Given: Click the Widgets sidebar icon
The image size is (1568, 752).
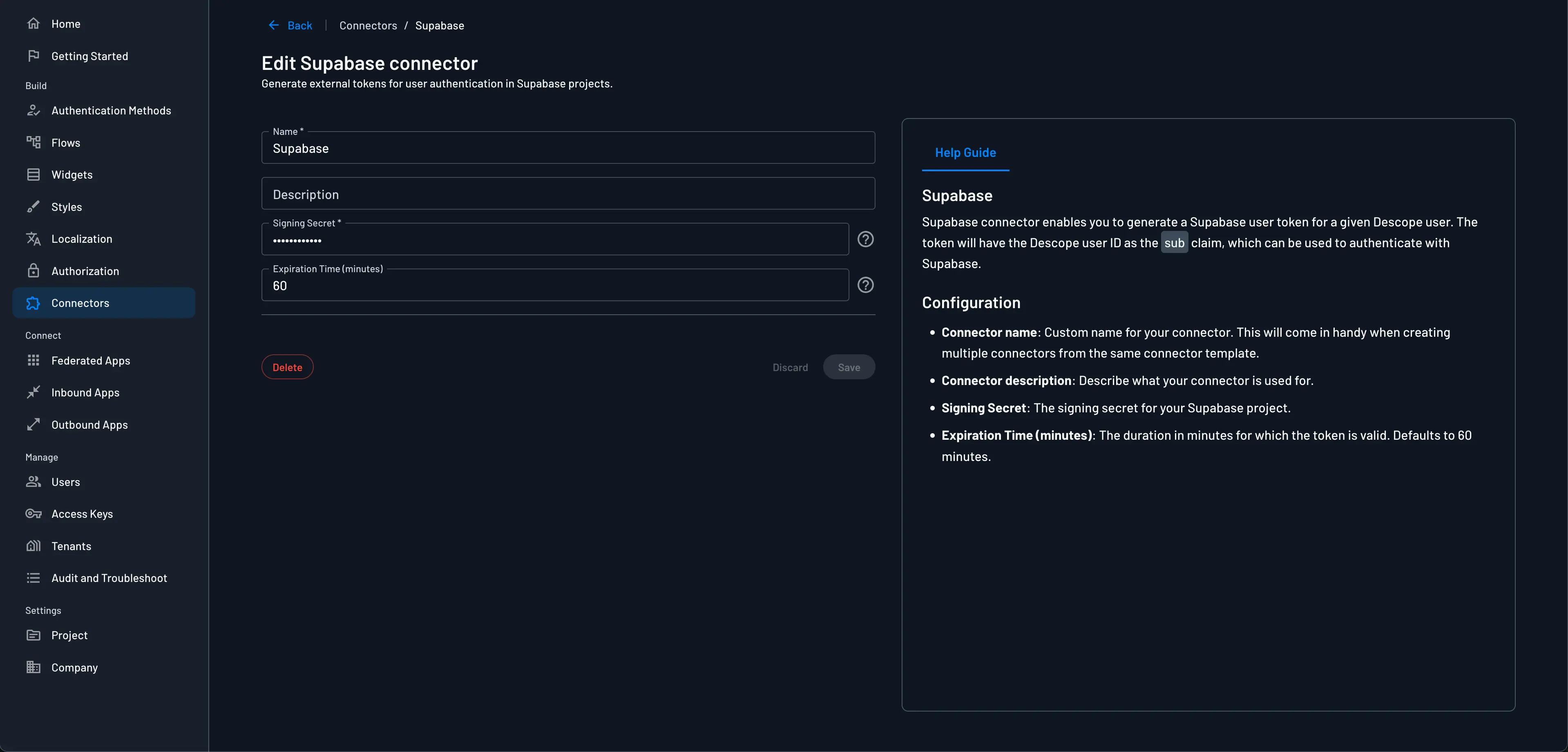Looking at the screenshot, I should [x=34, y=174].
